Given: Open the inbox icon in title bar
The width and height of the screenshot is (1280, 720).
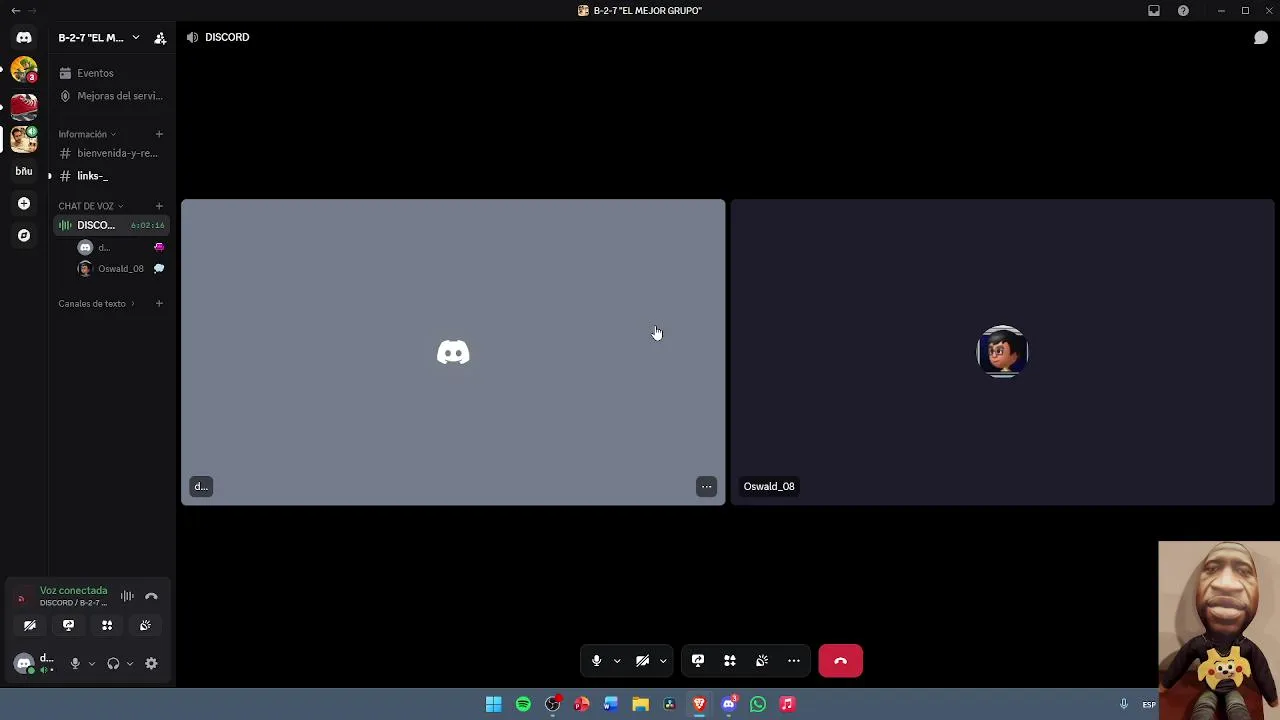Looking at the screenshot, I should point(1154,11).
